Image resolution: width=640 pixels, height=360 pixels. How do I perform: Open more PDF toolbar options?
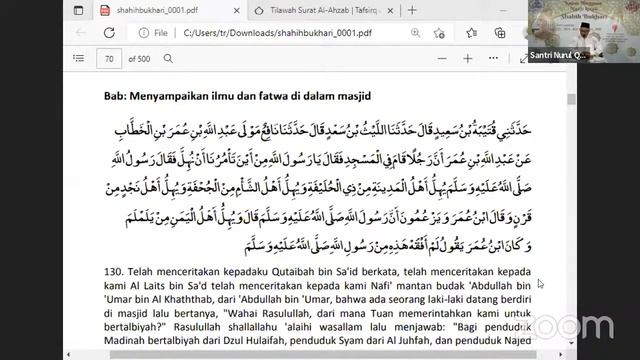pos(493,58)
